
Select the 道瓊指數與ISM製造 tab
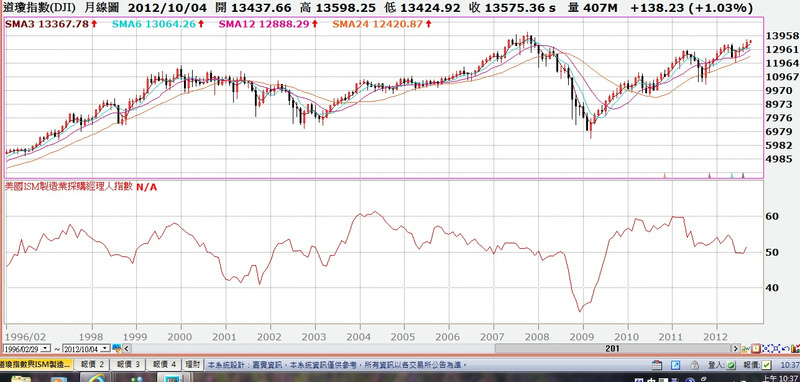(36, 365)
